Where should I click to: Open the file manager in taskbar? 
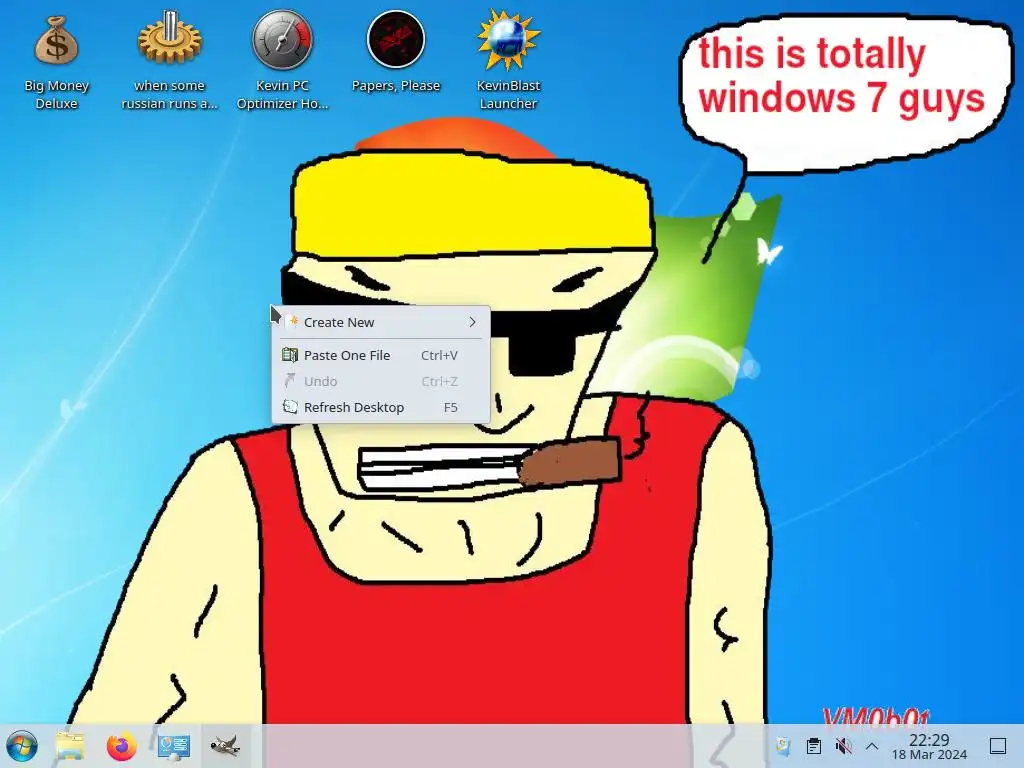click(x=70, y=746)
